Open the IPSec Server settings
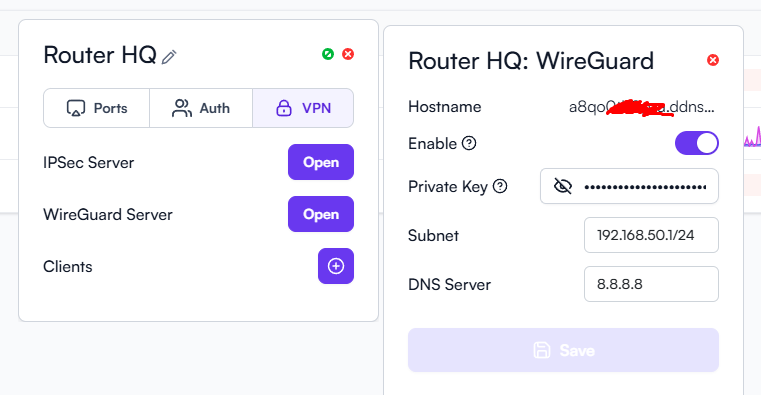This screenshot has width=761, height=395. [x=321, y=162]
